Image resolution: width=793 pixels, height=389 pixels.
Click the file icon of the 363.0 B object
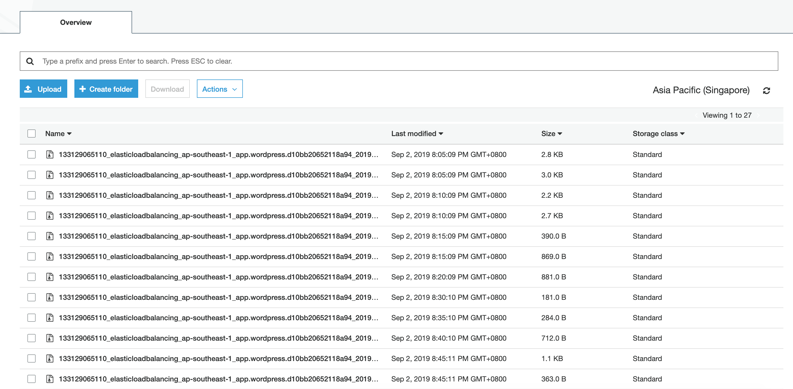[x=50, y=379]
